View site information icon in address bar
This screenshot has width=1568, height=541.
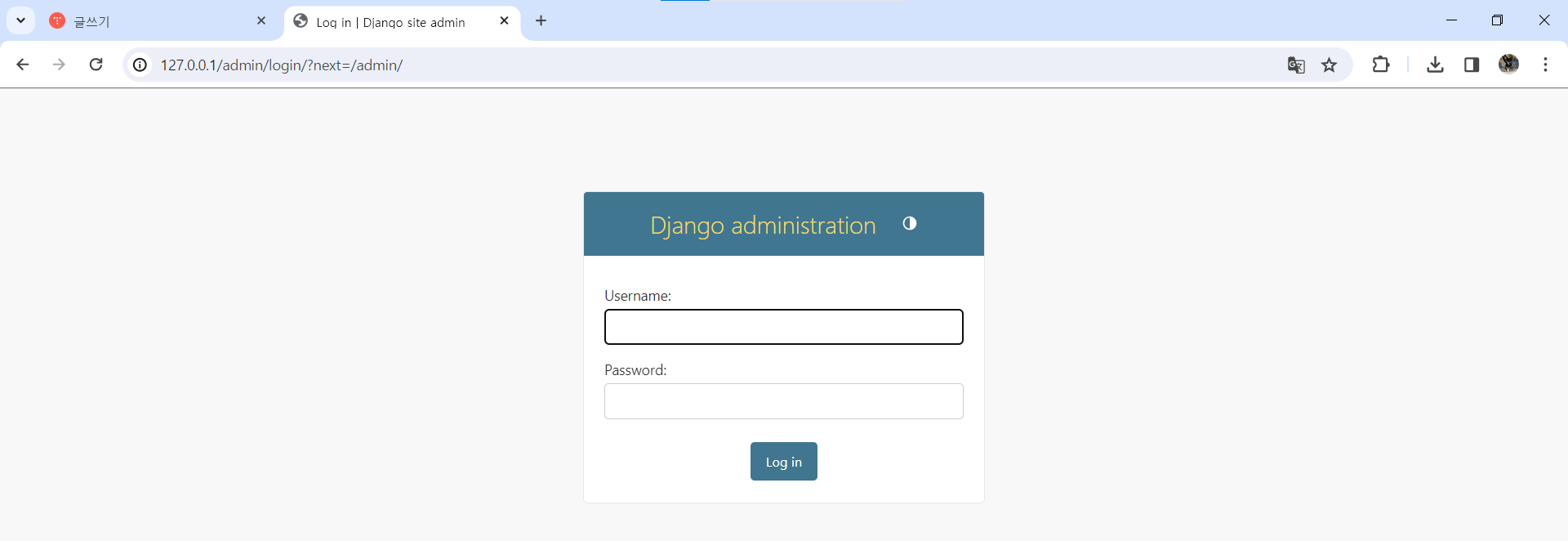140,65
